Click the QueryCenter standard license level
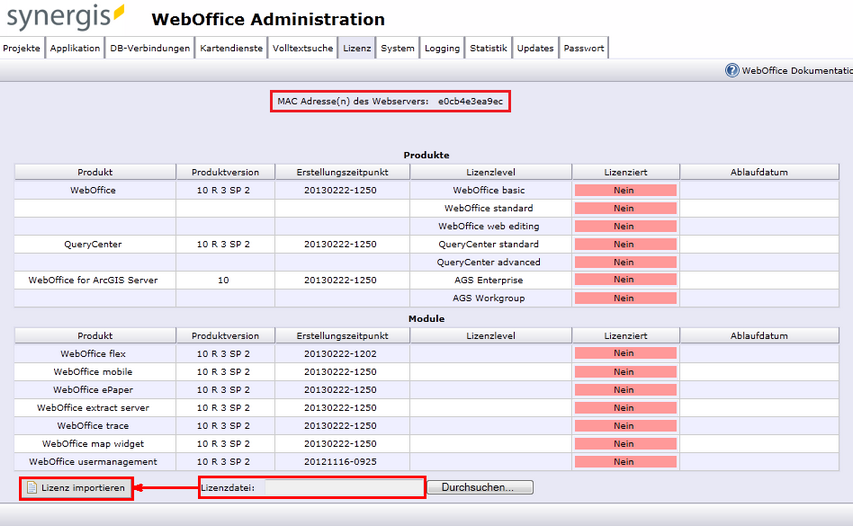This screenshot has height=526, width=853. 489,244
